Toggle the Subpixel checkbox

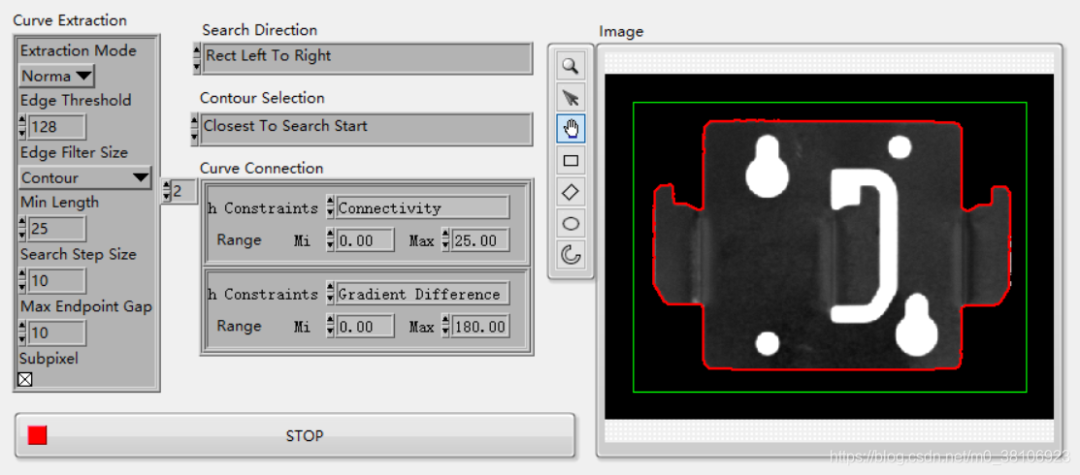(25, 379)
